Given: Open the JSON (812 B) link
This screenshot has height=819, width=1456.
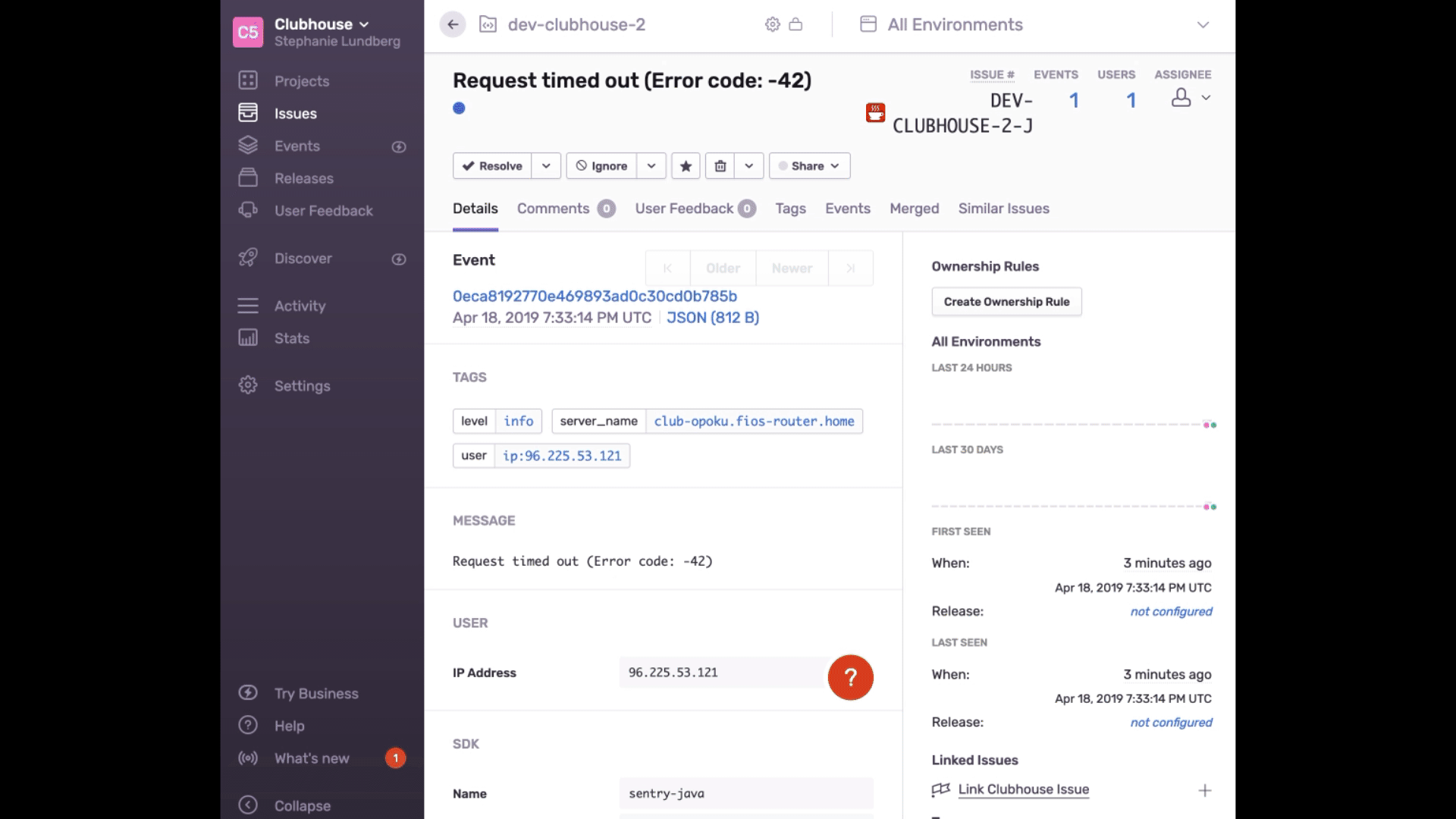Looking at the screenshot, I should tap(712, 318).
